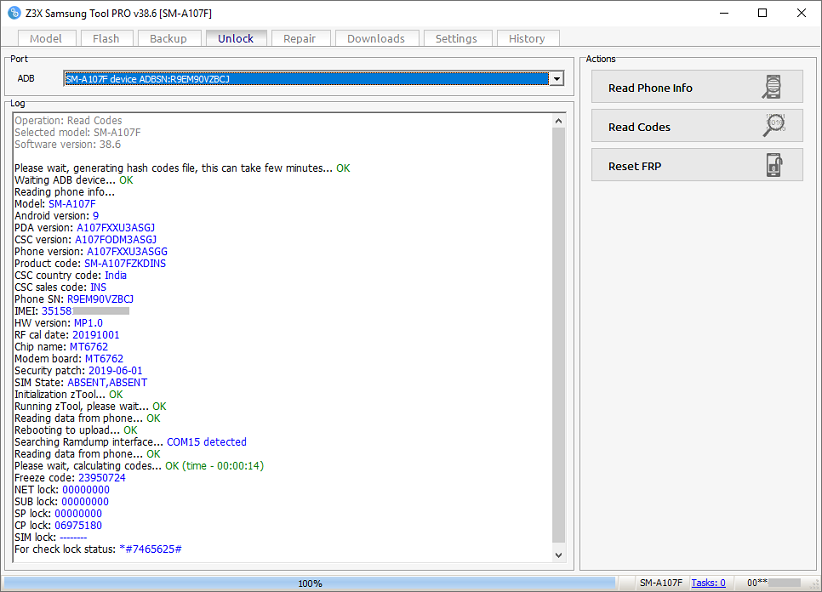The height and width of the screenshot is (592, 822).
Task: Click the Security patch date 2019-06-01
Action: coord(115,371)
